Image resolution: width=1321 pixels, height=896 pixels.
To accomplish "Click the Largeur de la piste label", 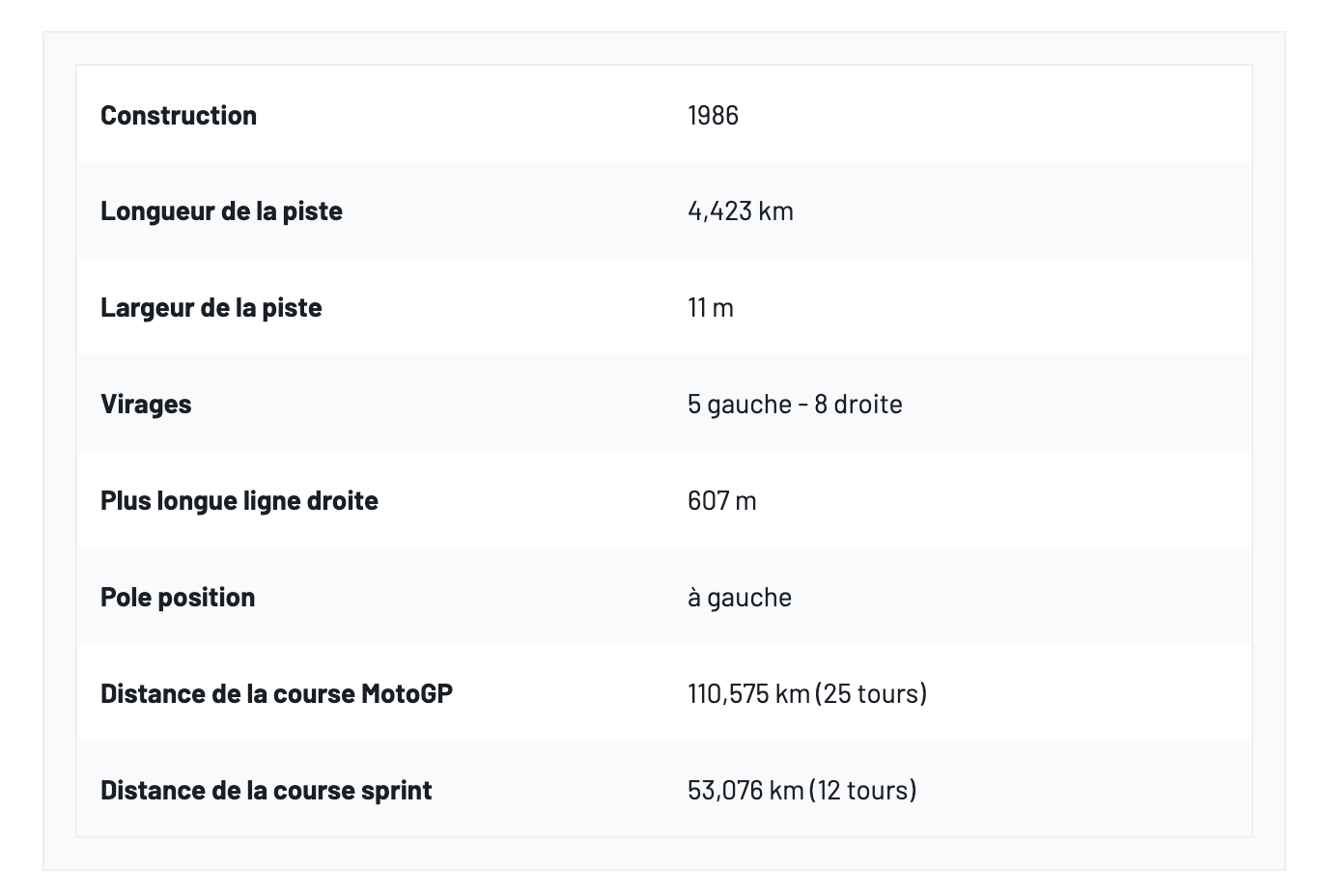I will point(211,307).
